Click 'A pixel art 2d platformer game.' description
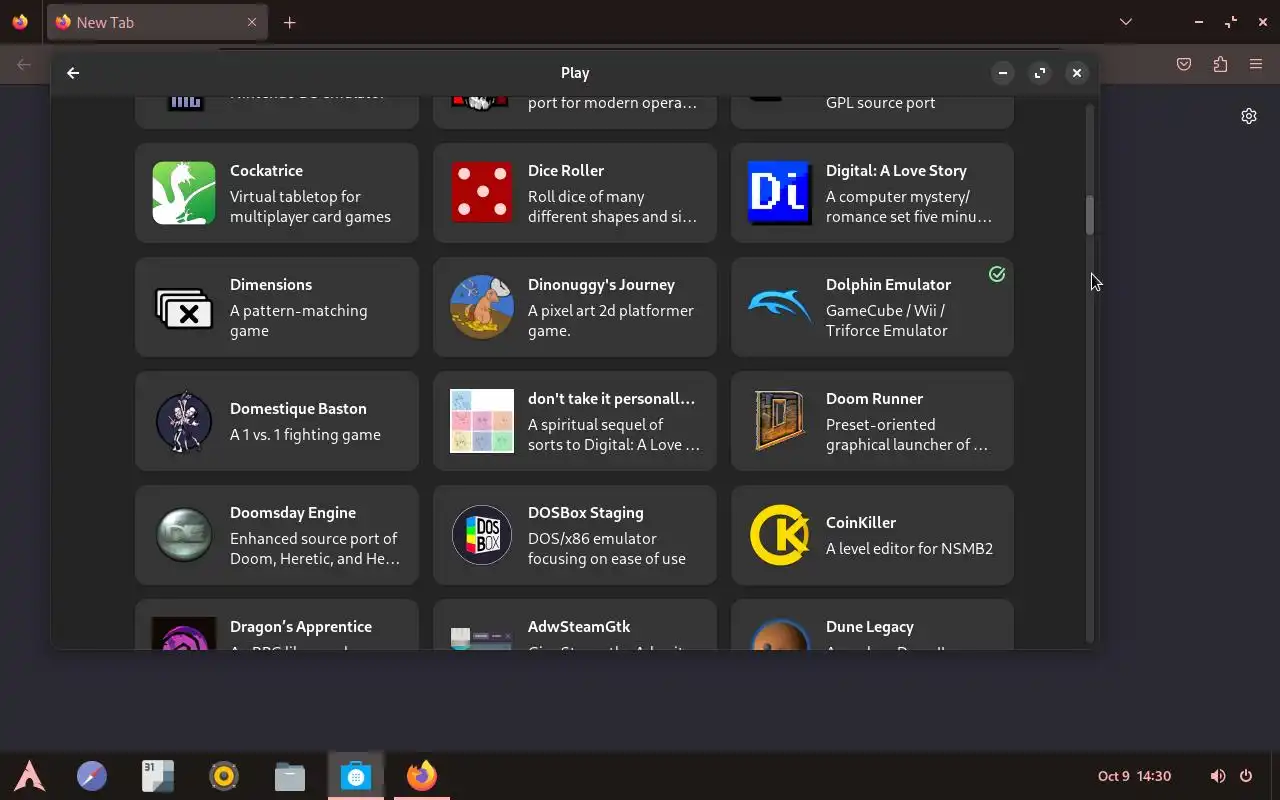 click(611, 321)
